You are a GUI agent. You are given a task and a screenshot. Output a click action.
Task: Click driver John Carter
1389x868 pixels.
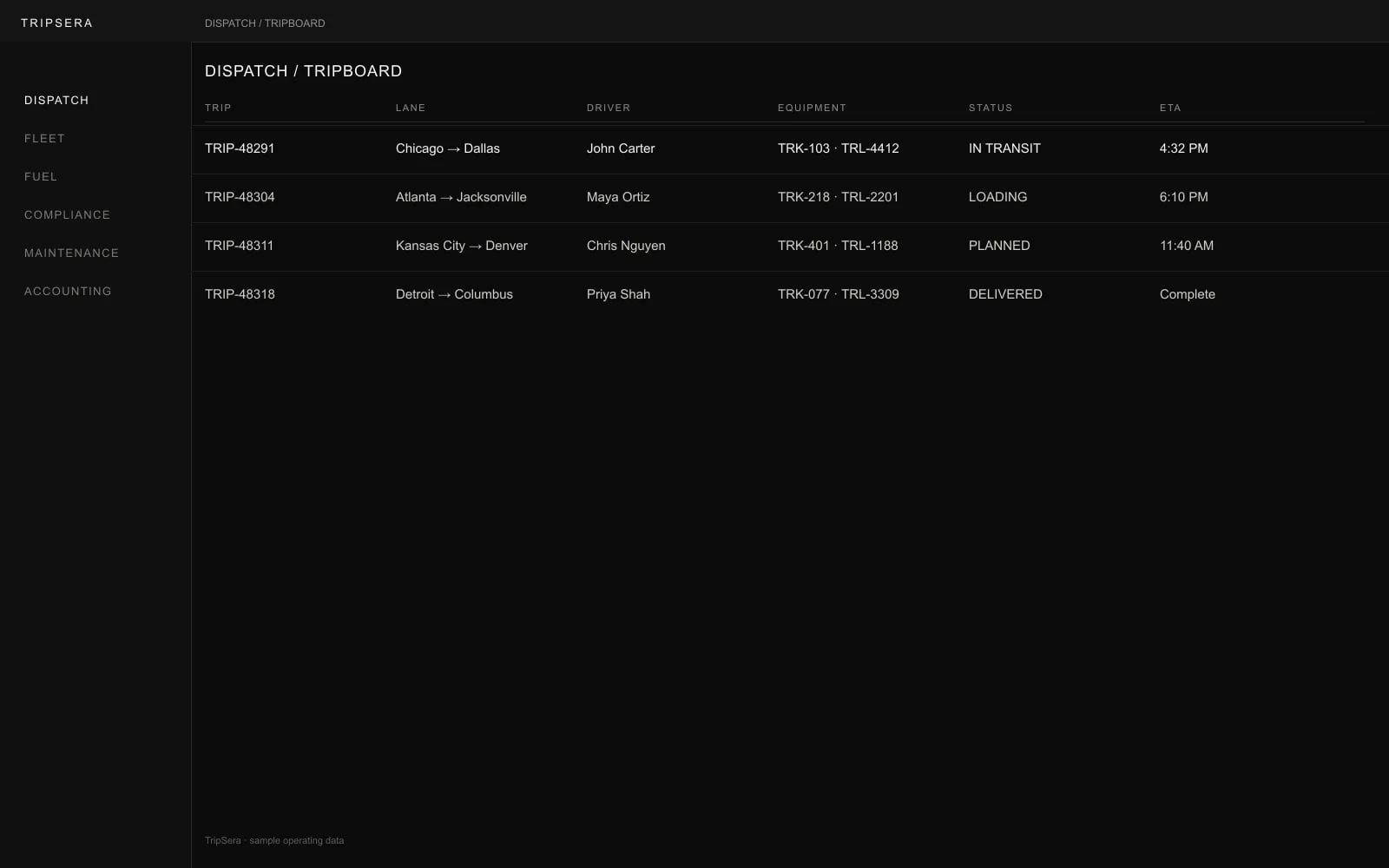click(x=621, y=148)
